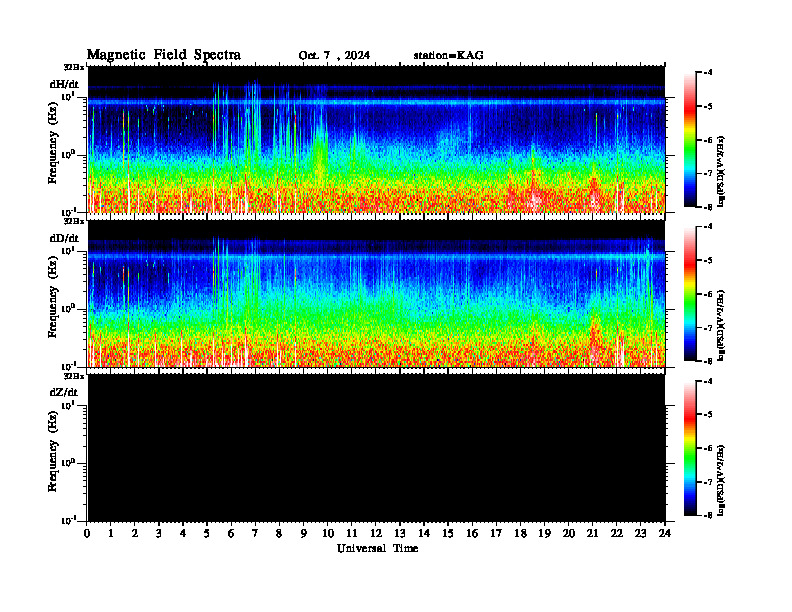Click hour 10 on the time axis

pos(328,534)
